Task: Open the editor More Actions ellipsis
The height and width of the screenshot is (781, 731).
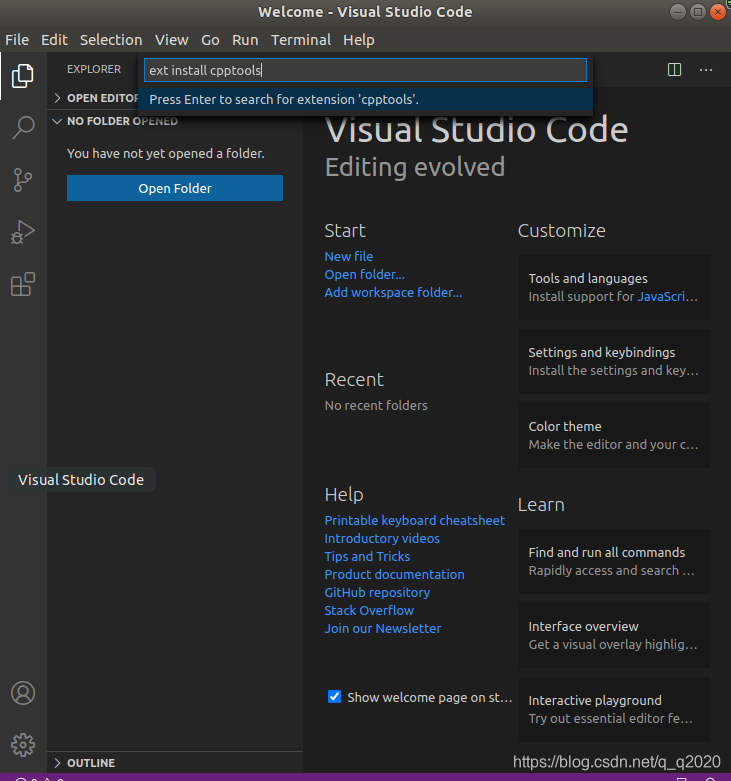Action: (706, 70)
